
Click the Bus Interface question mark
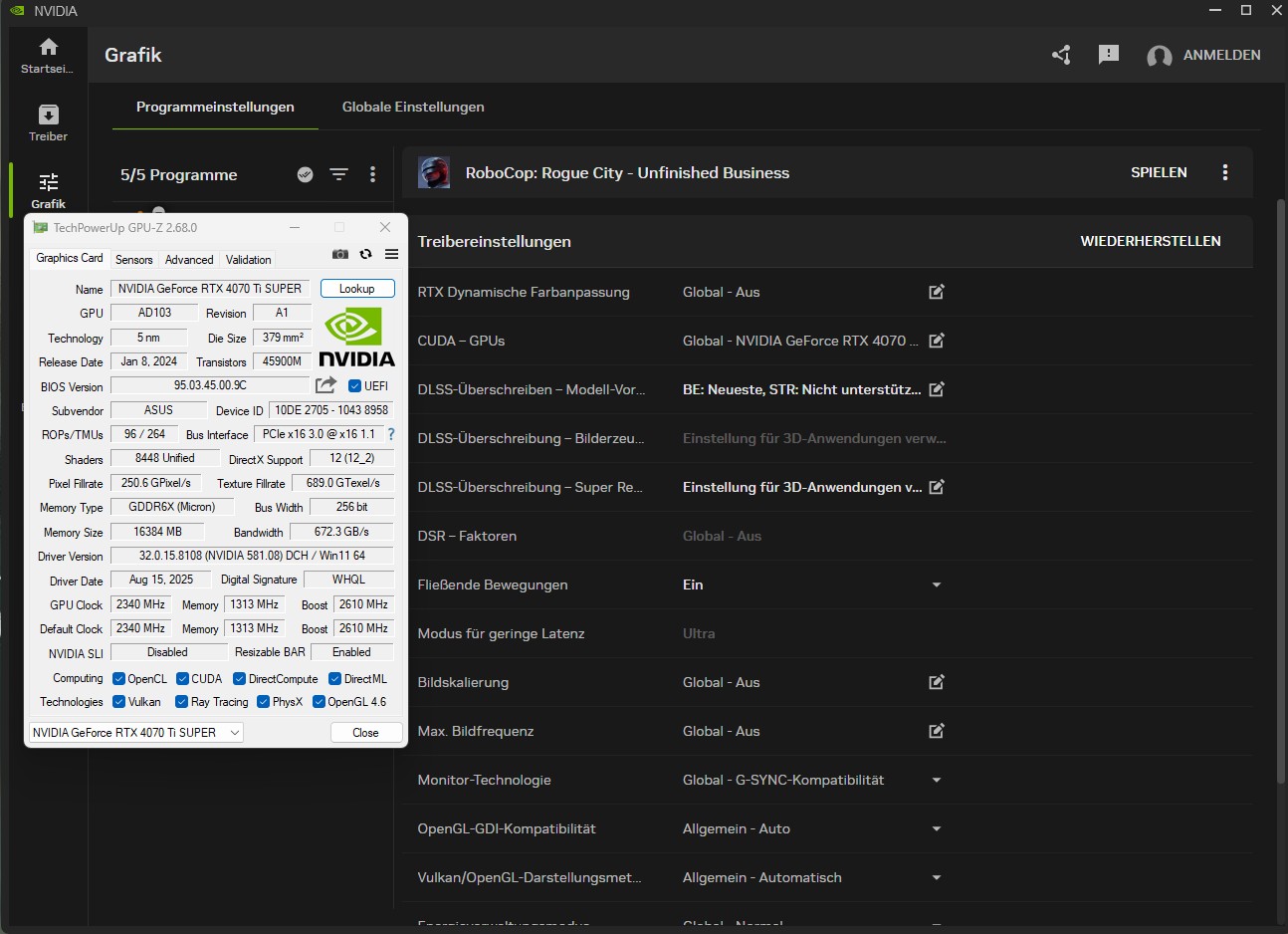click(391, 434)
